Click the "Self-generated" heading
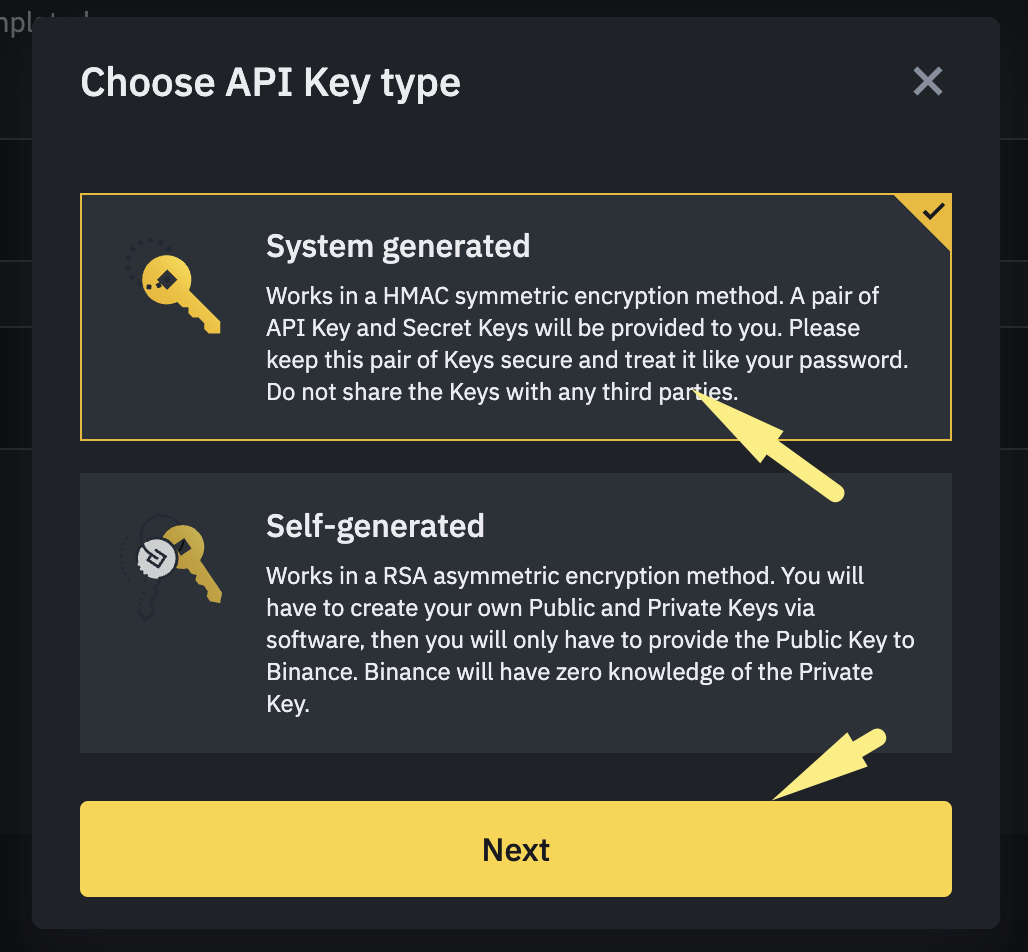 pyautogui.click(x=375, y=526)
